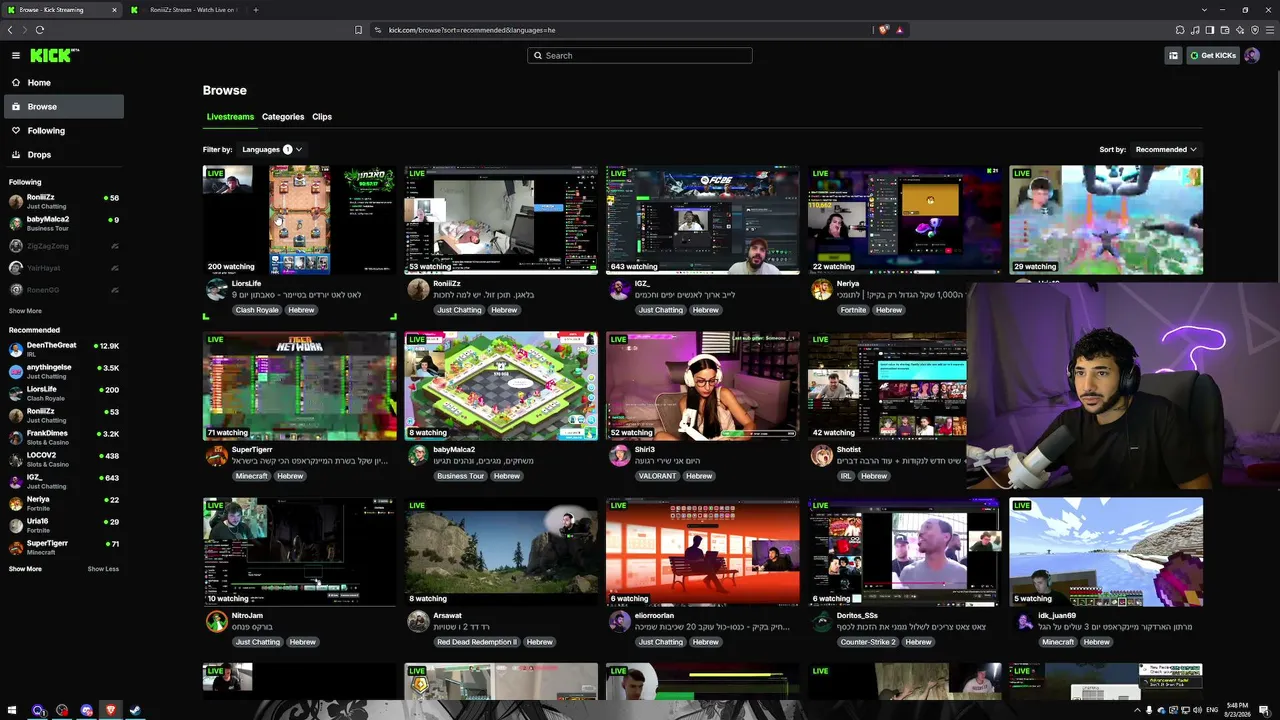1280x720 pixels.
Task: Open the Brave Wallet icon
Action: click(1225, 30)
